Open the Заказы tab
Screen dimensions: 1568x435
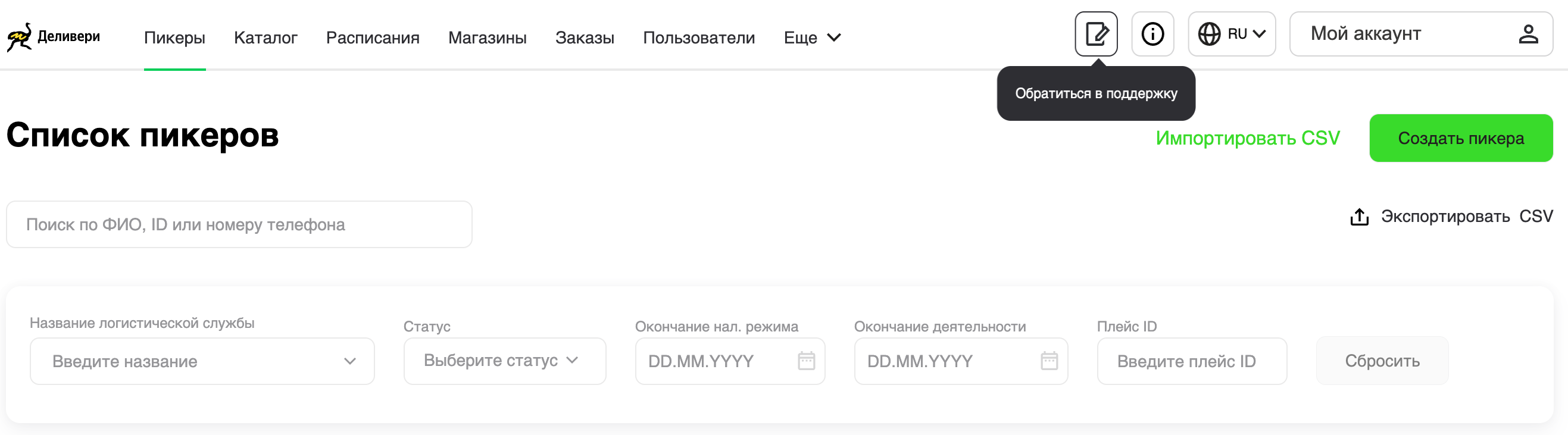coord(585,37)
